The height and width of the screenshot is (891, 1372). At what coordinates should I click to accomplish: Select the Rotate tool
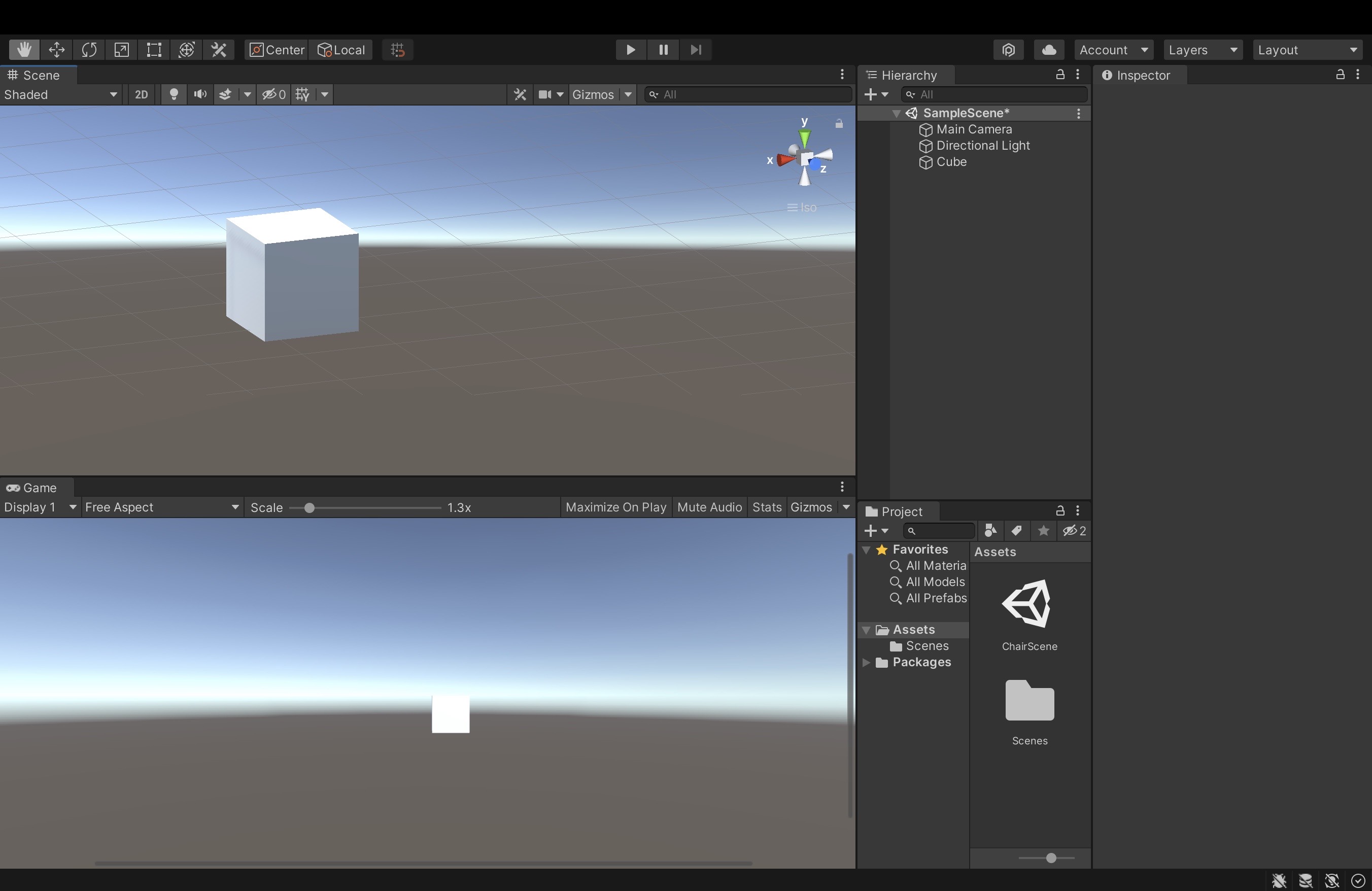click(x=89, y=50)
